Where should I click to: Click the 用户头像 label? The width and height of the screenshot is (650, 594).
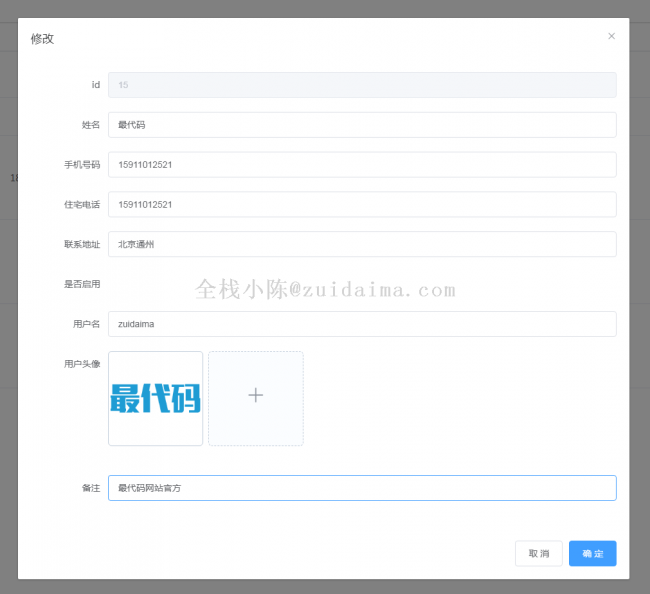[82, 364]
